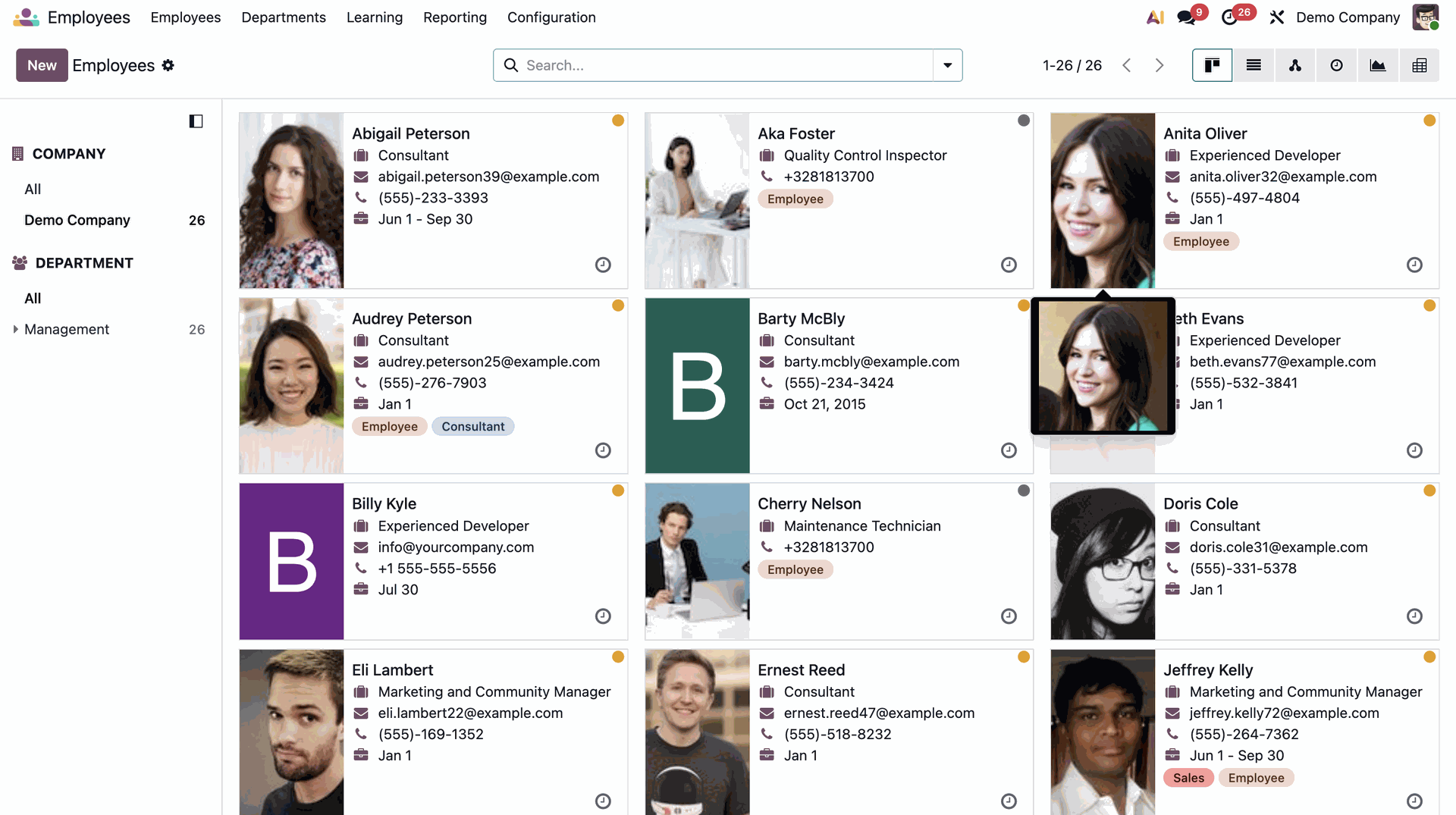Switch to Graph view
This screenshot has height=815, width=1456.
pyautogui.click(x=1378, y=65)
